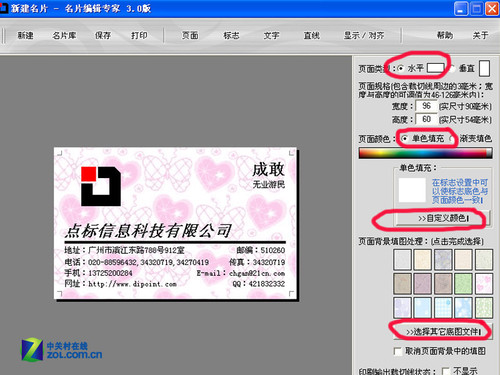The width and height of the screenshot is (500, 375).
Task: Click the 宽度 width input field
Action: click(x=426, y=106)
